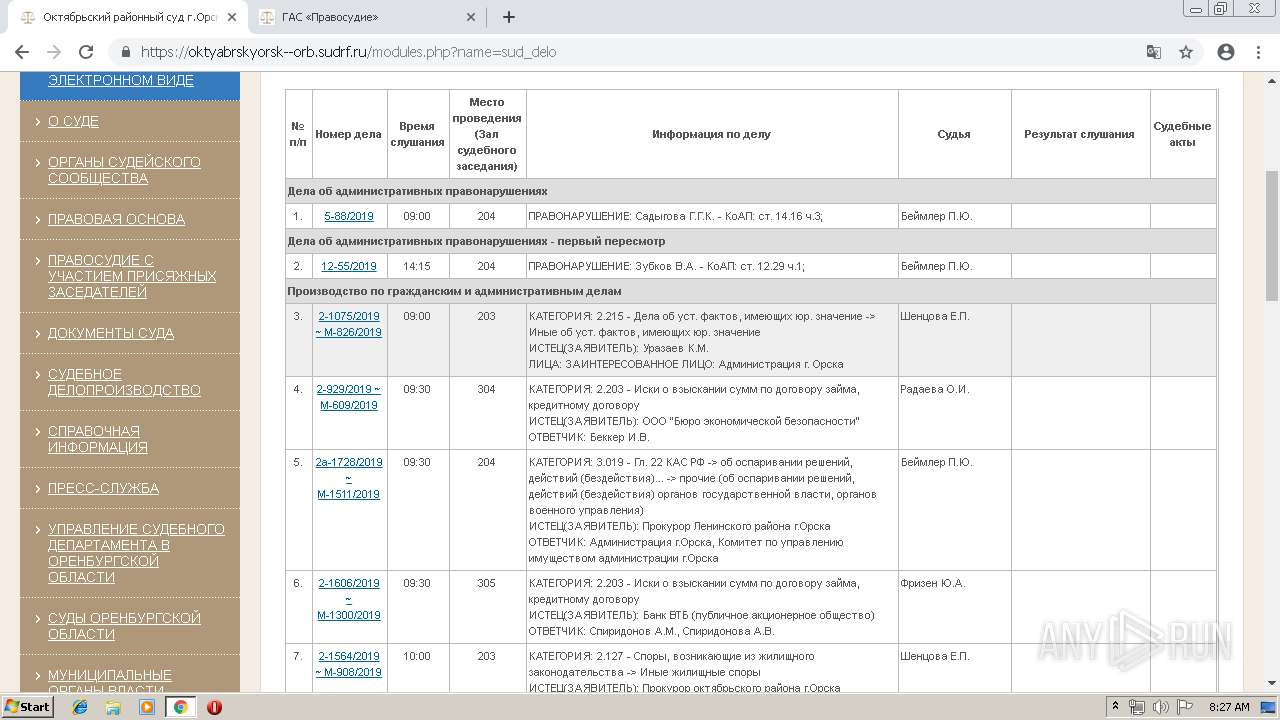The image size is (1280, 720).
Task: Open ПРАВОСУДИЕ С УЧАСТИЕМ ПРИСЯЖНЫХ ЗАСЕДАТЕЛЕЙ
Action: click(132, 276)
